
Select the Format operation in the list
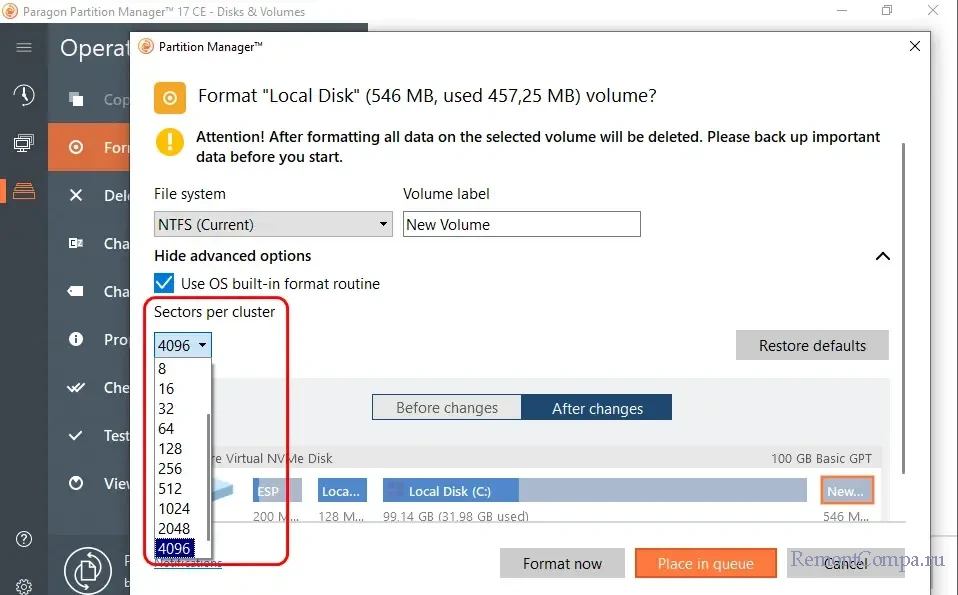(89, 147)
